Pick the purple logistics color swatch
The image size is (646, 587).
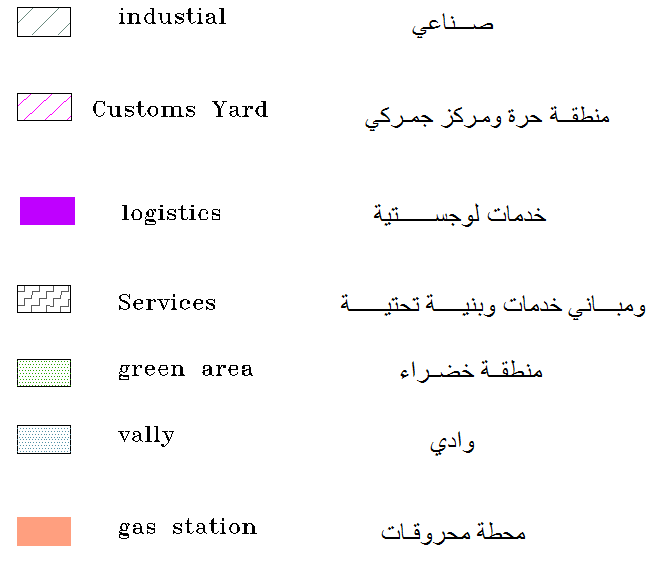(47, 211)
